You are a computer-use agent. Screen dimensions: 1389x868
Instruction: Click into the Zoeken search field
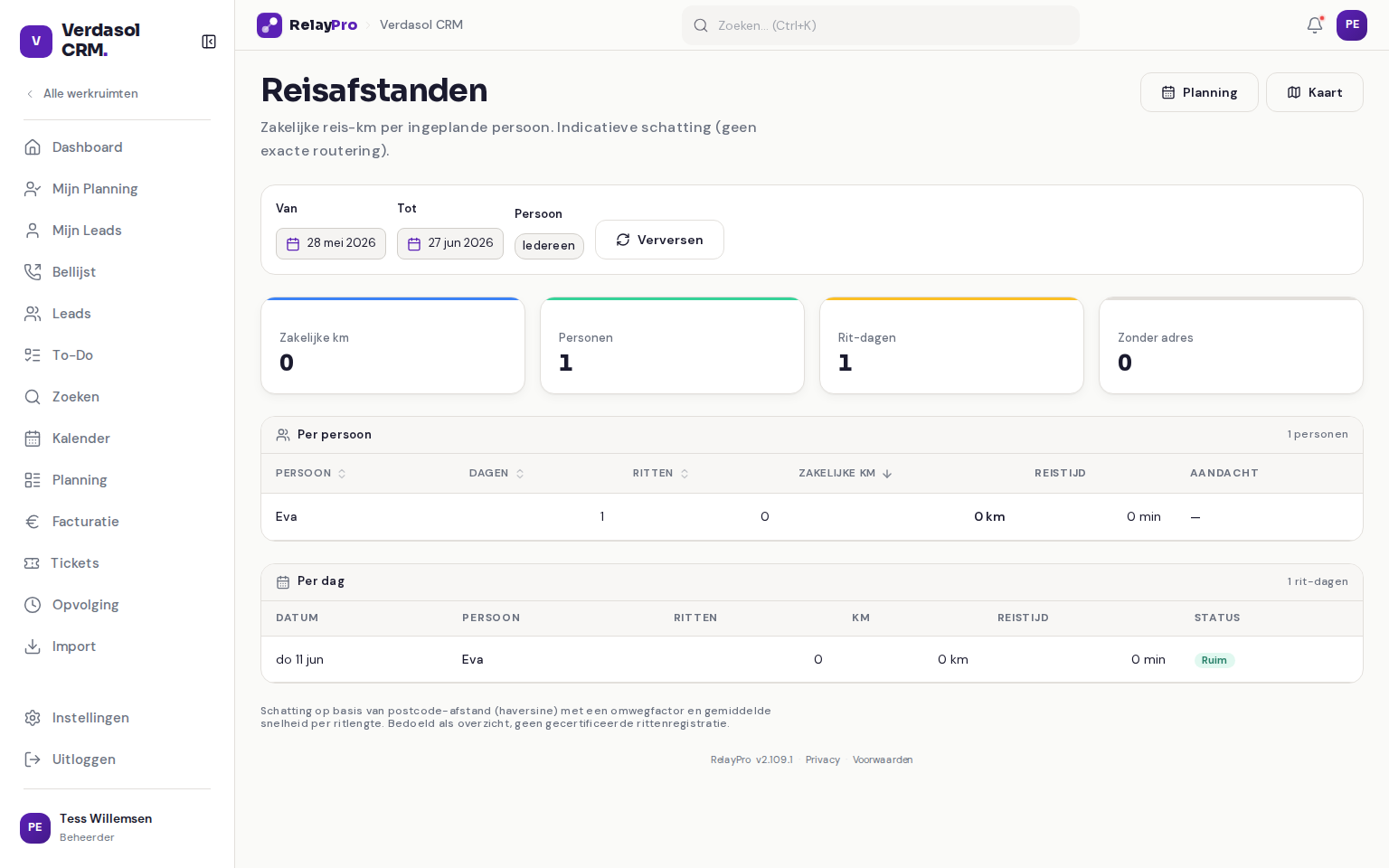pos(881,25)
